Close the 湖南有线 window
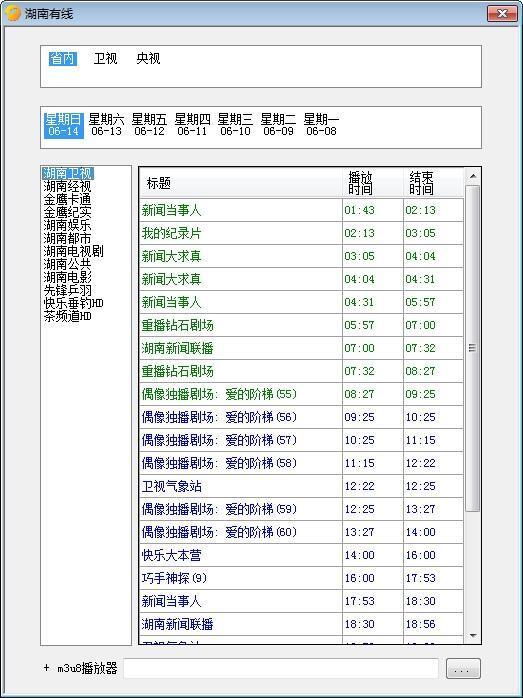 [502, 13]
